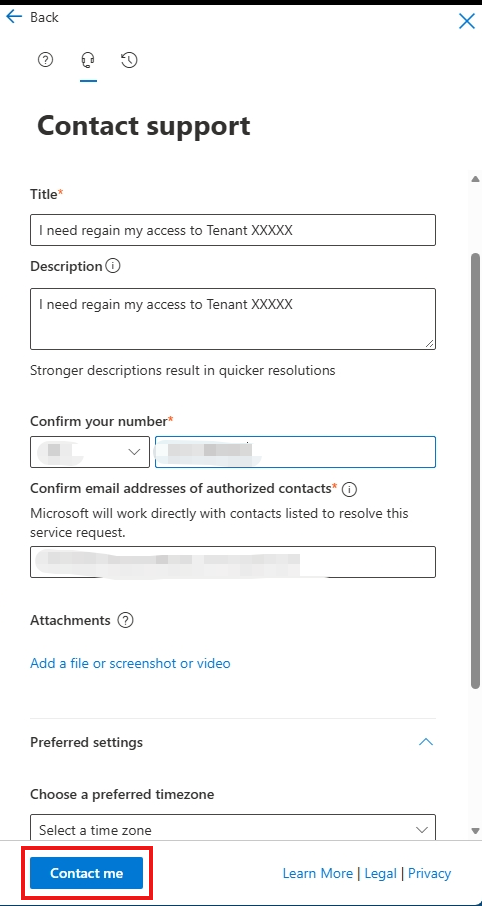Click the Back arrow icon

coord(13,17)
